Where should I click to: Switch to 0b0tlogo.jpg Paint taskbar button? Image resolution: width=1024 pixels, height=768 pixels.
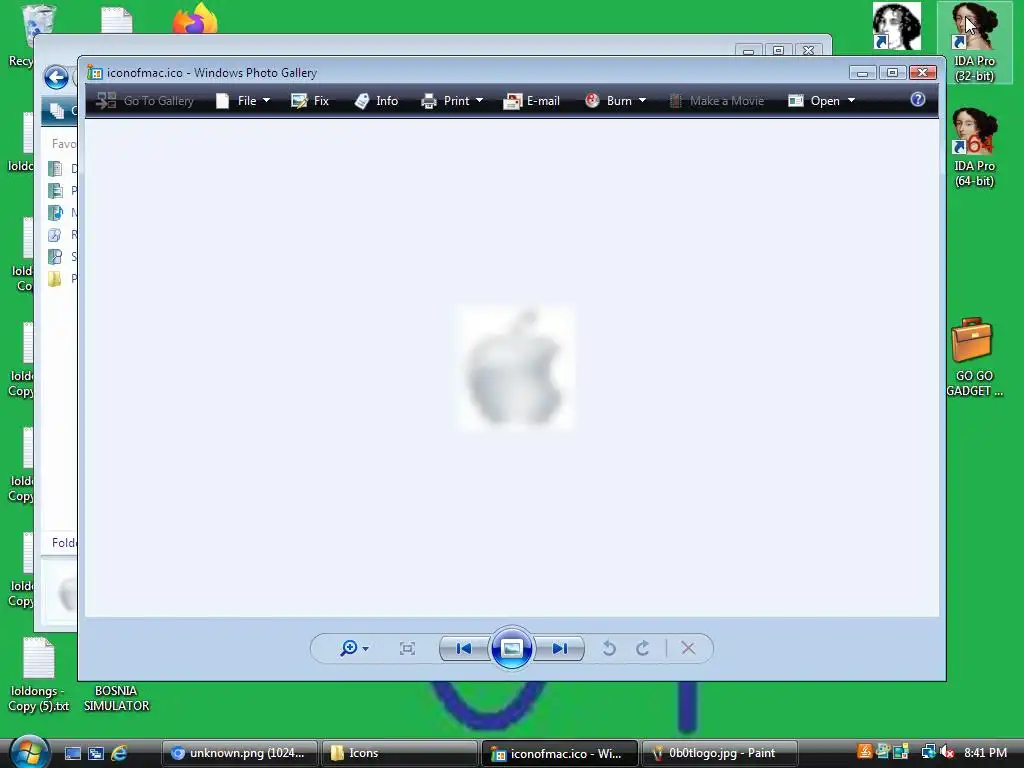point(720,753)
